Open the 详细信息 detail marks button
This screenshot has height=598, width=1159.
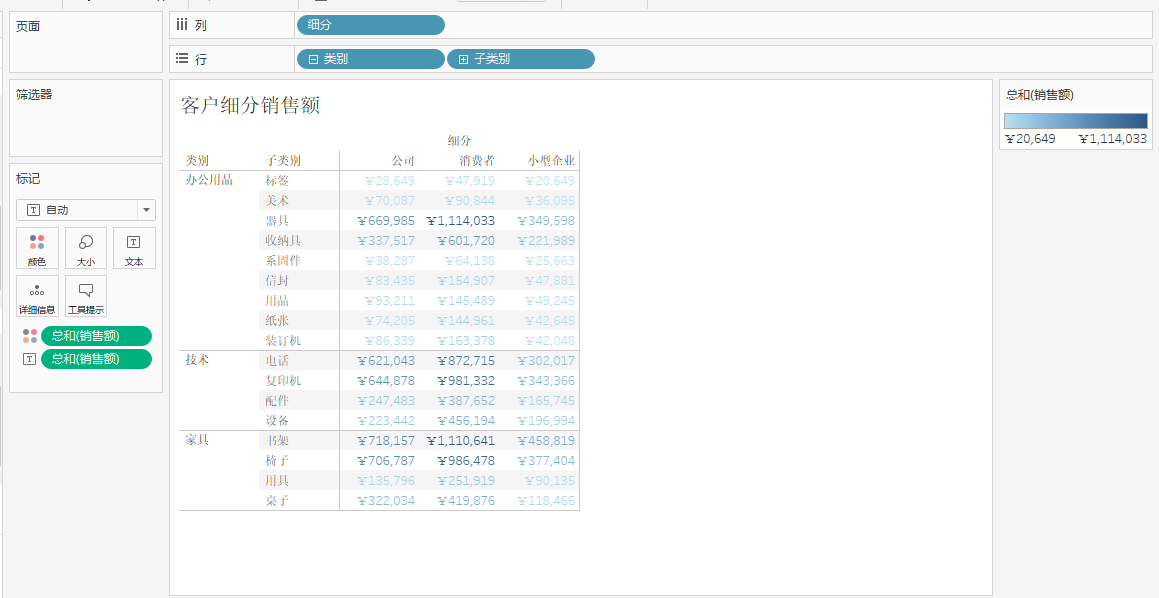click(x=37, y=296)
